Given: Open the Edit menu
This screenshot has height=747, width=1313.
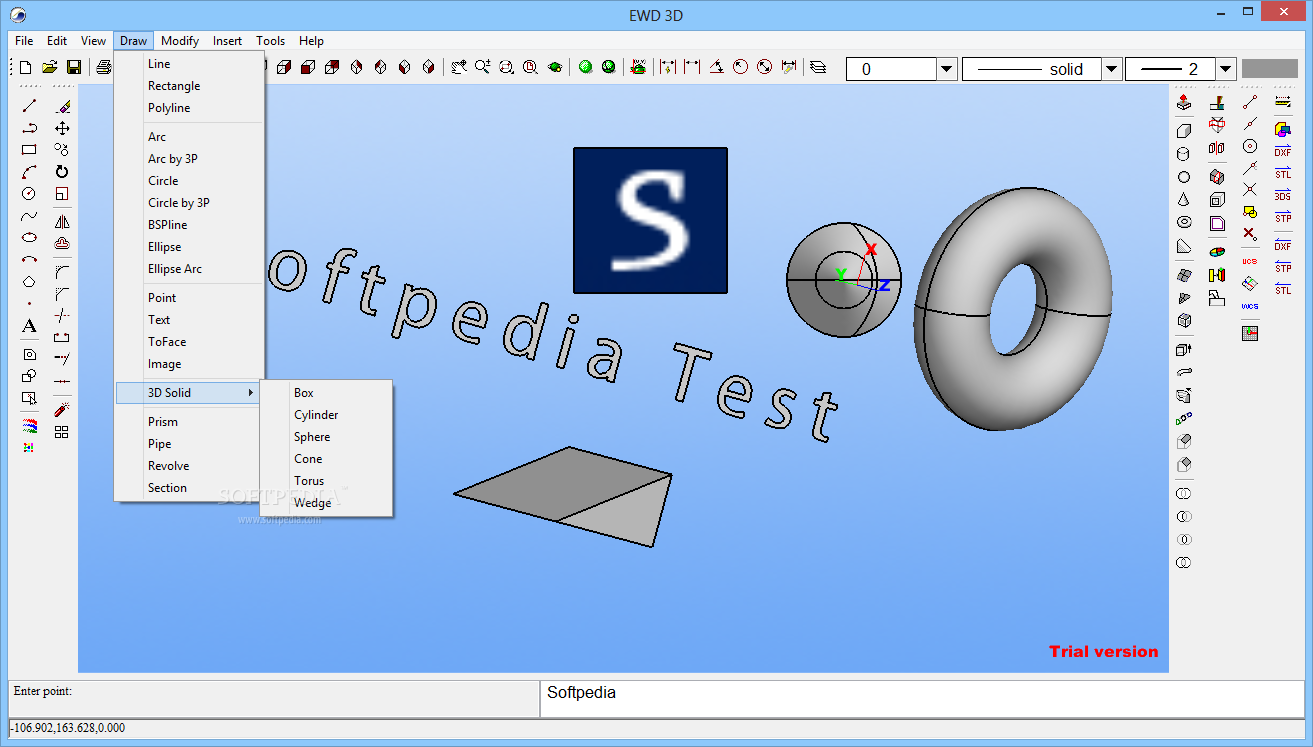Looking at the screenshot, I should coord(57,41).
